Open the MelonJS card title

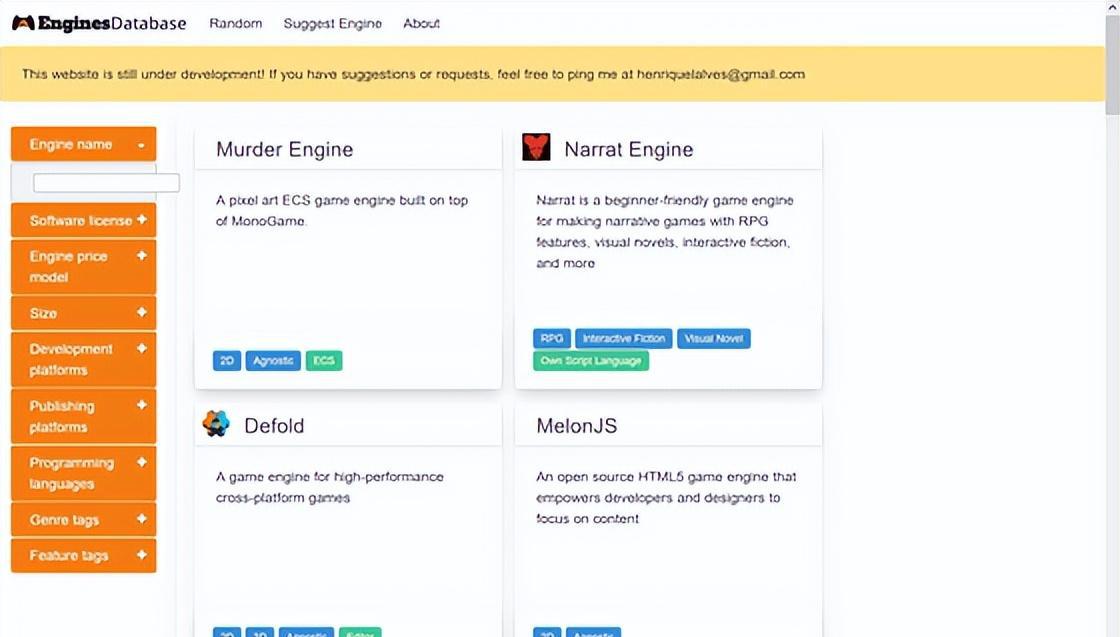coord(576,426)
